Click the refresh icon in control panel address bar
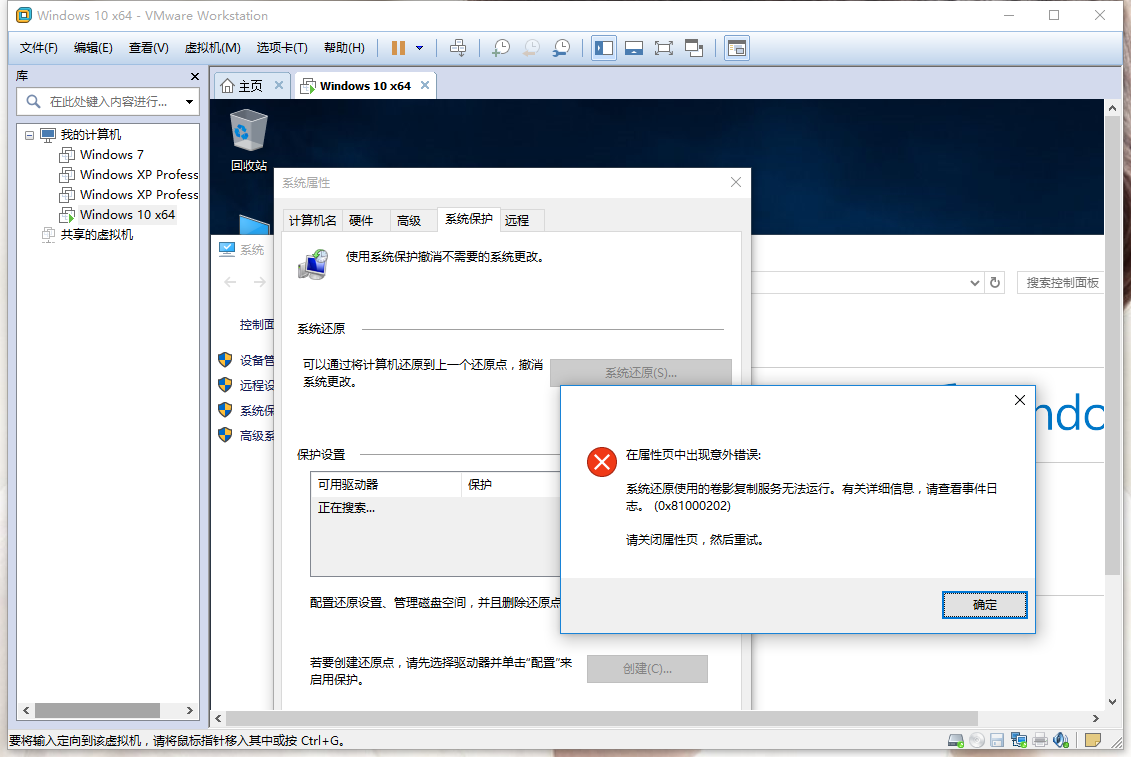Image resolution: width=1131 pixels, height=757 pixels. 995,283
